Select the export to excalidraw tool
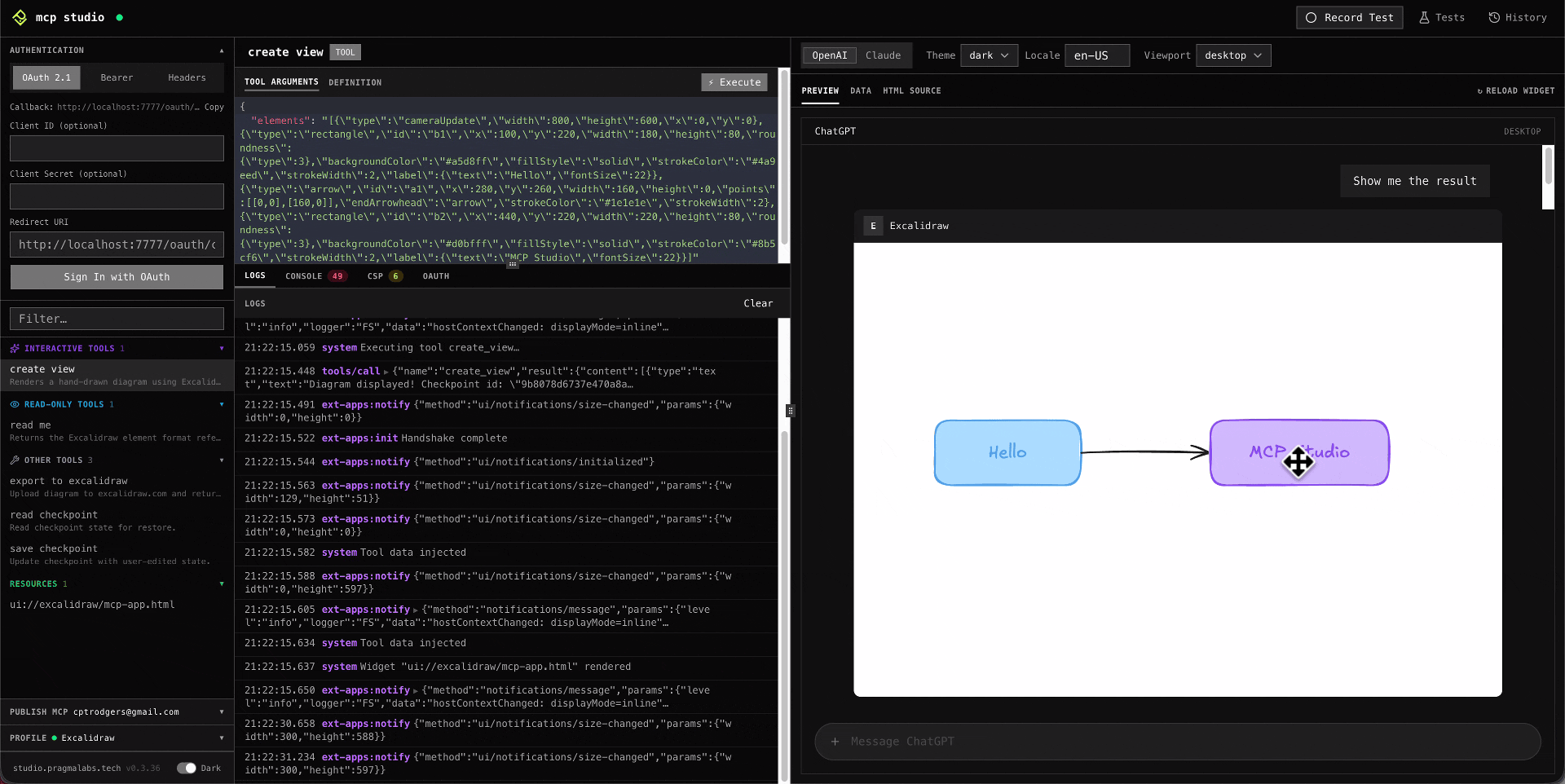The height and width of the screenshot is (784, 1565). pos(117,487)
